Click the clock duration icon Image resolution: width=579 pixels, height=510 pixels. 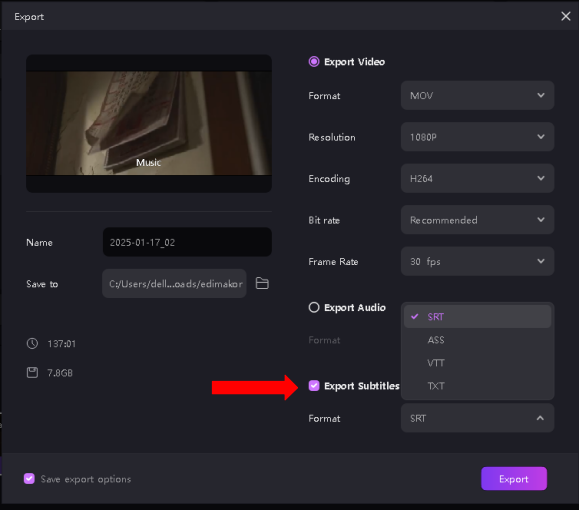click(x=32, y=343)
